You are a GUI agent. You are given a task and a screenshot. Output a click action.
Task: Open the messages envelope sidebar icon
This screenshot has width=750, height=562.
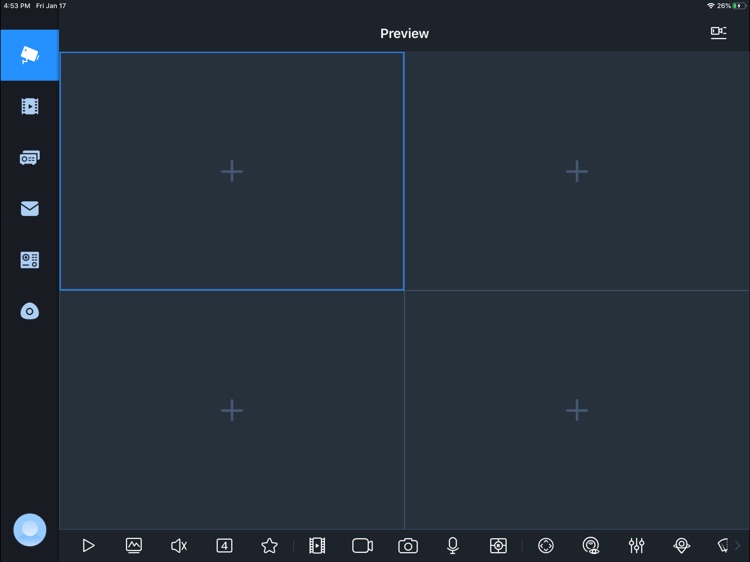(30, 209)
